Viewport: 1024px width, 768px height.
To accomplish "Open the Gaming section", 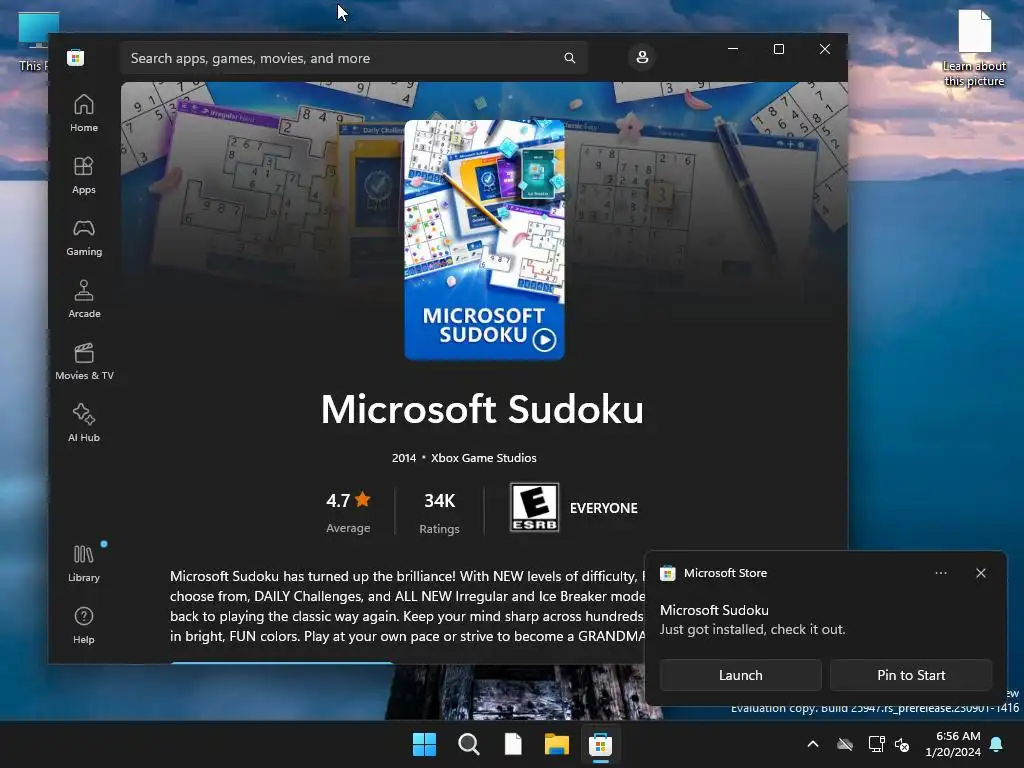I will (84, 237).
